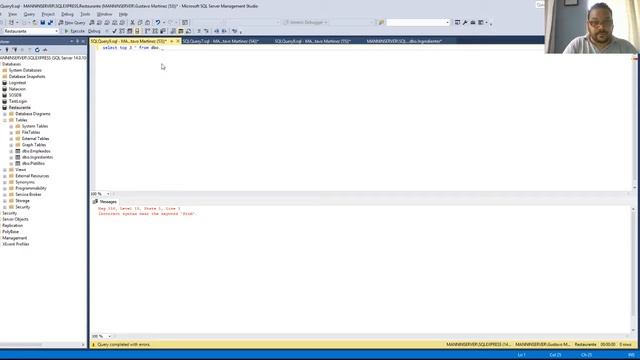
Task: Open the editor zoom 100% dropdown
Action: (x=108, y=194)
